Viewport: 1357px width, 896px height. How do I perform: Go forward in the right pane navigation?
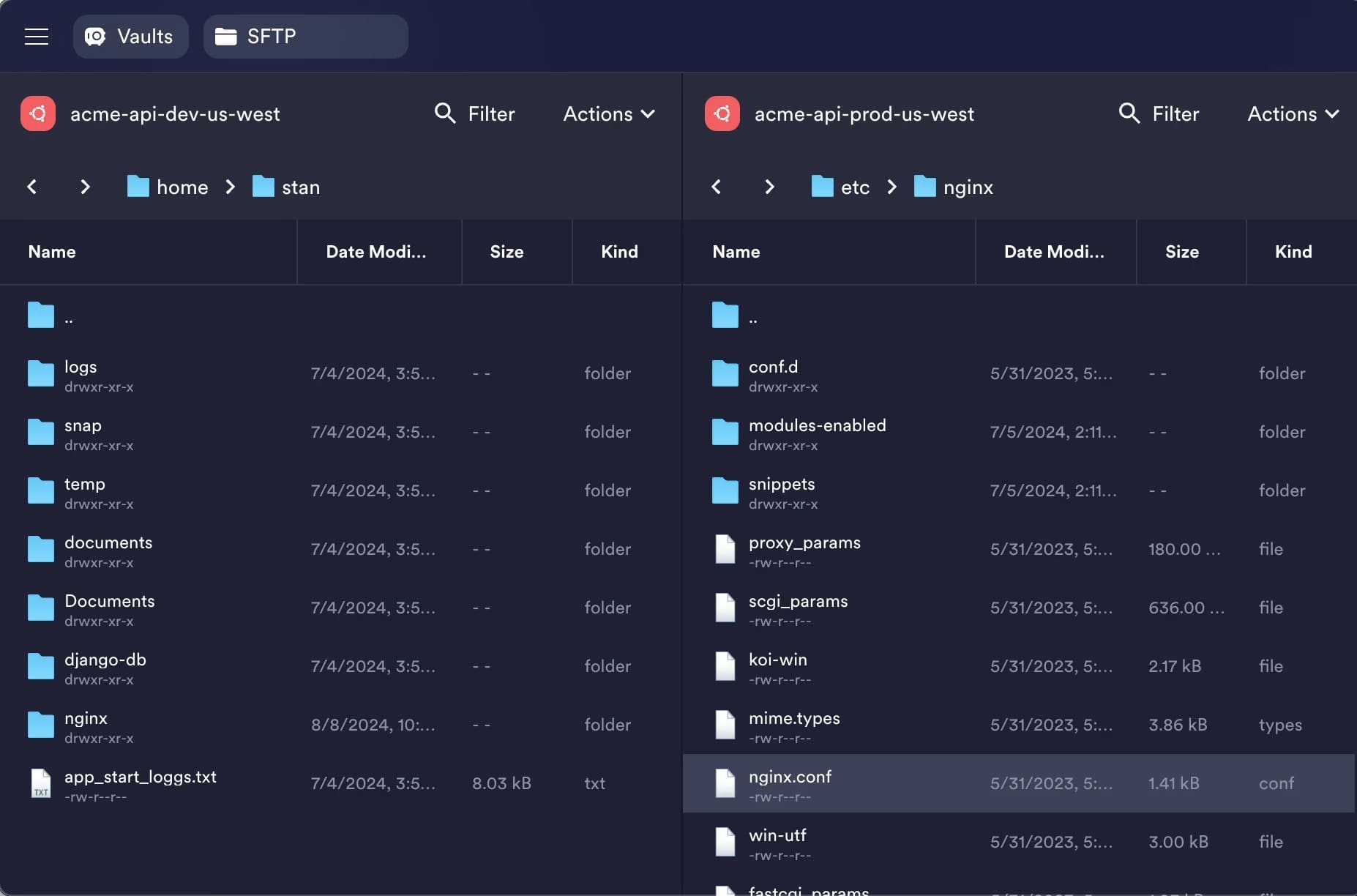click(x=769, y=187)
